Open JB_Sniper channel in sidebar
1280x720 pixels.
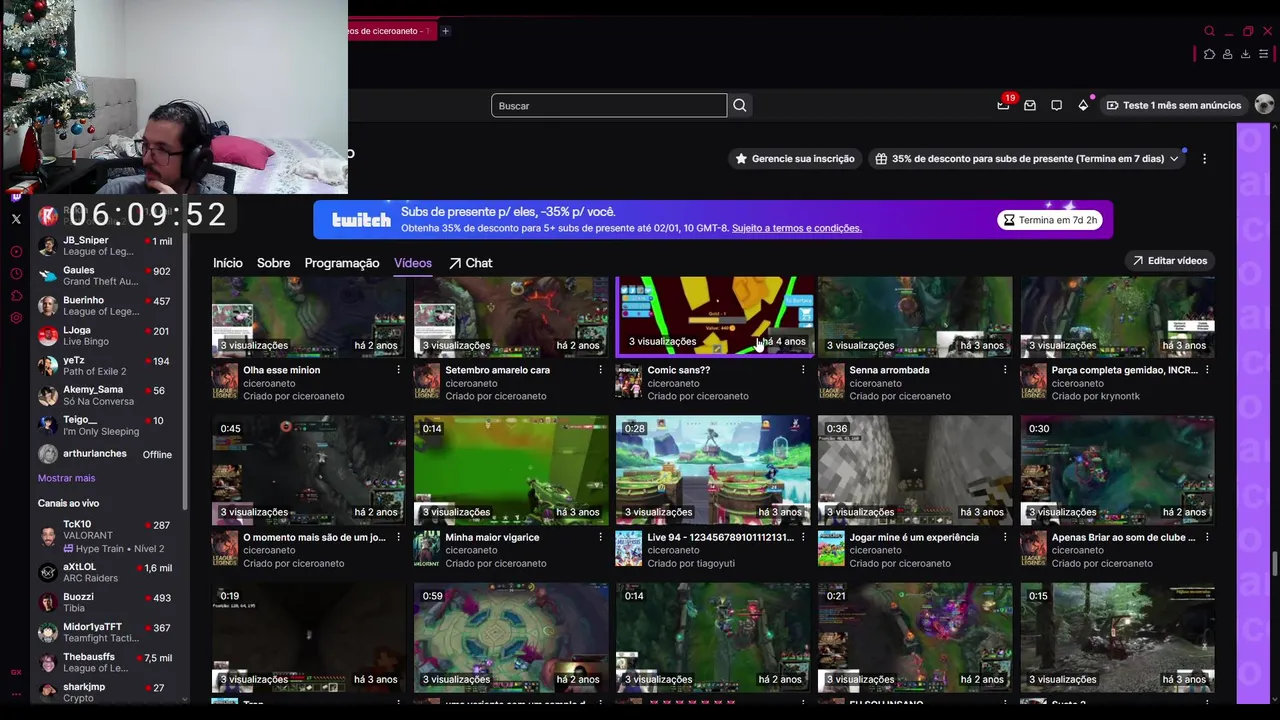[105, 246]
